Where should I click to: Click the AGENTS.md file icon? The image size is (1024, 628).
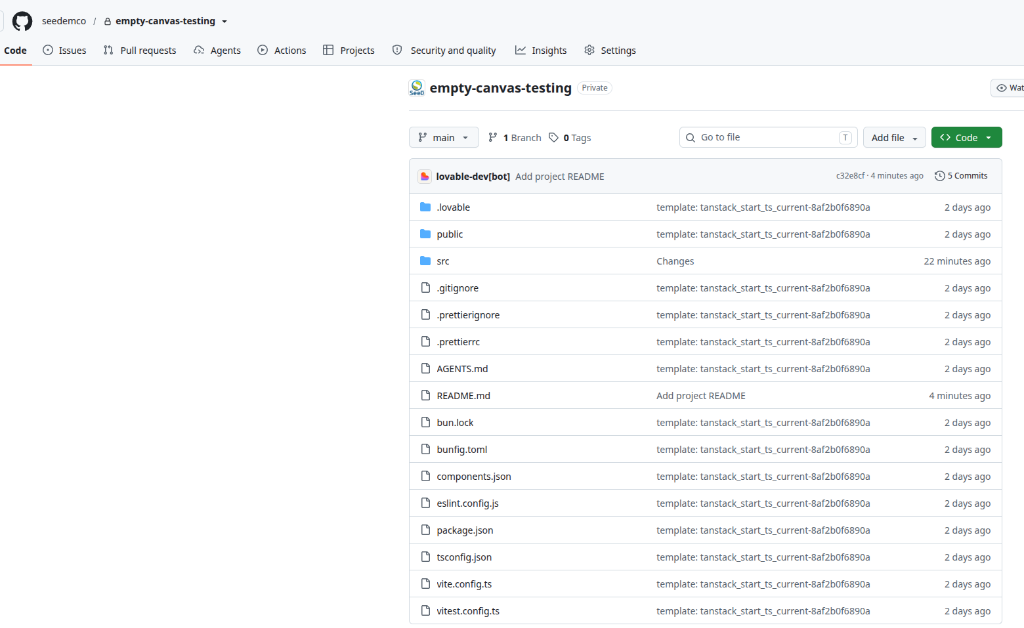pos(425,368)
